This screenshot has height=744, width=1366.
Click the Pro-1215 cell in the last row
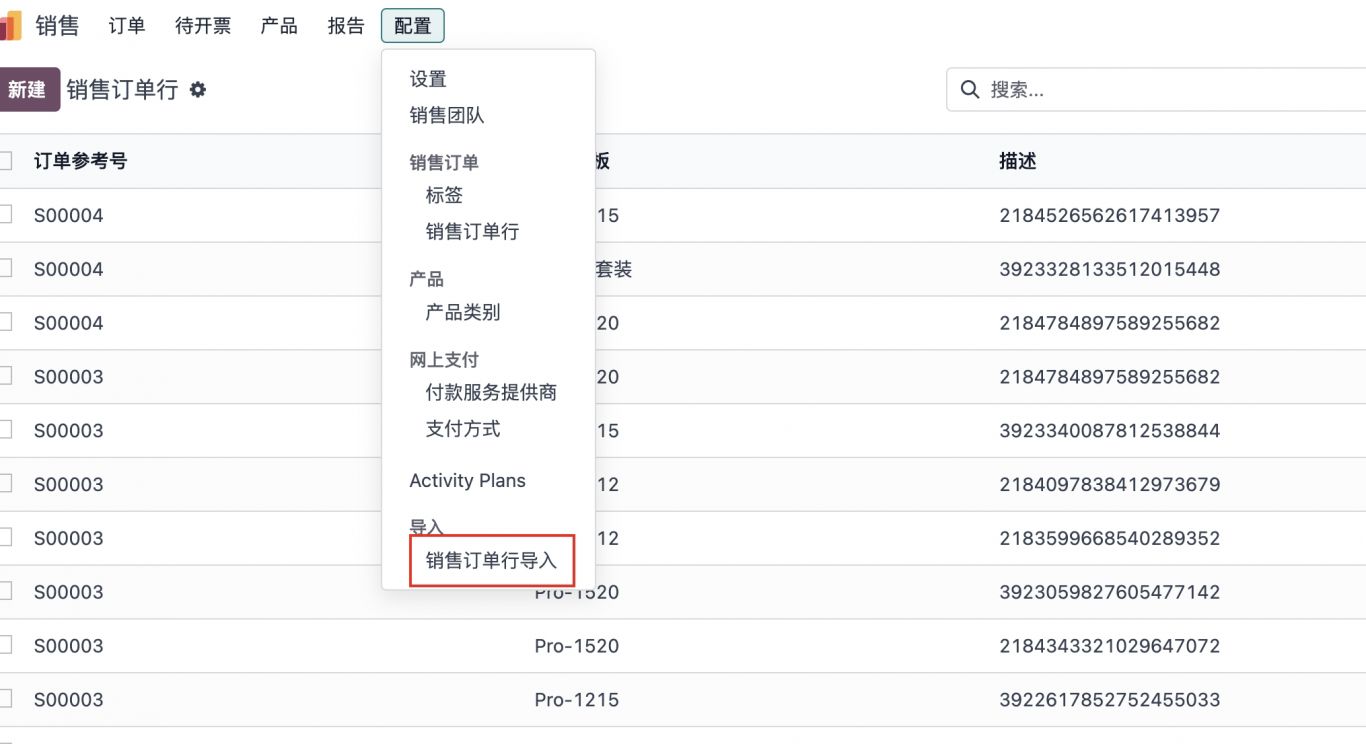click(577, 700)
